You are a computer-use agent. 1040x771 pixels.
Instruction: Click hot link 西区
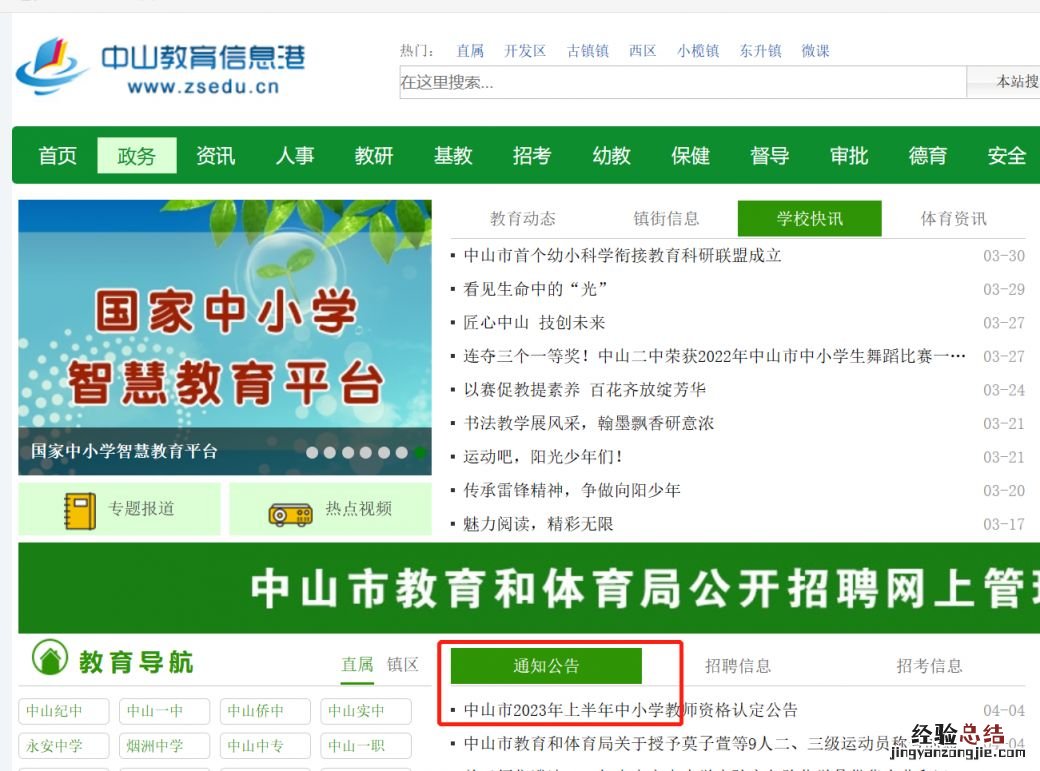[643, 51]
